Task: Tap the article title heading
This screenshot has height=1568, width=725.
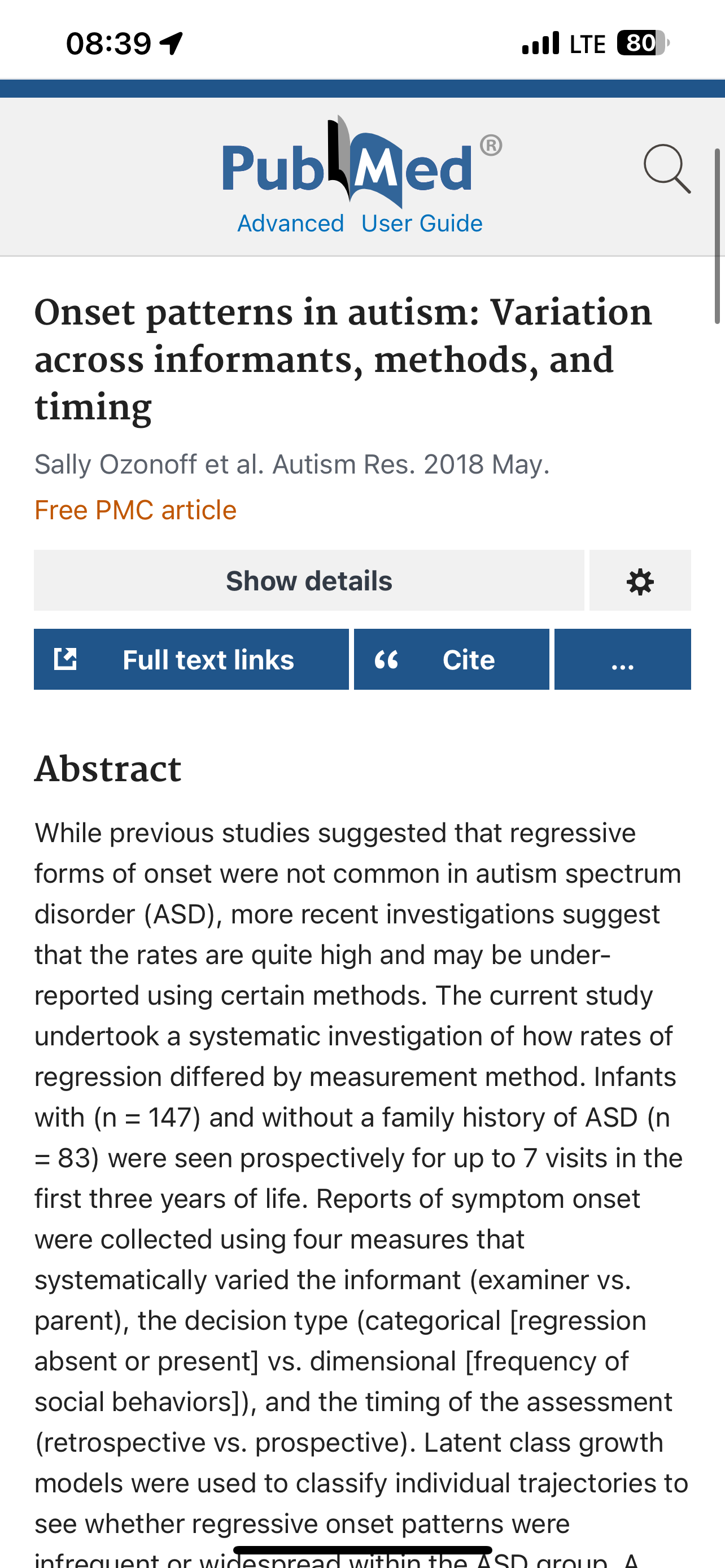Action: [343, 359]
